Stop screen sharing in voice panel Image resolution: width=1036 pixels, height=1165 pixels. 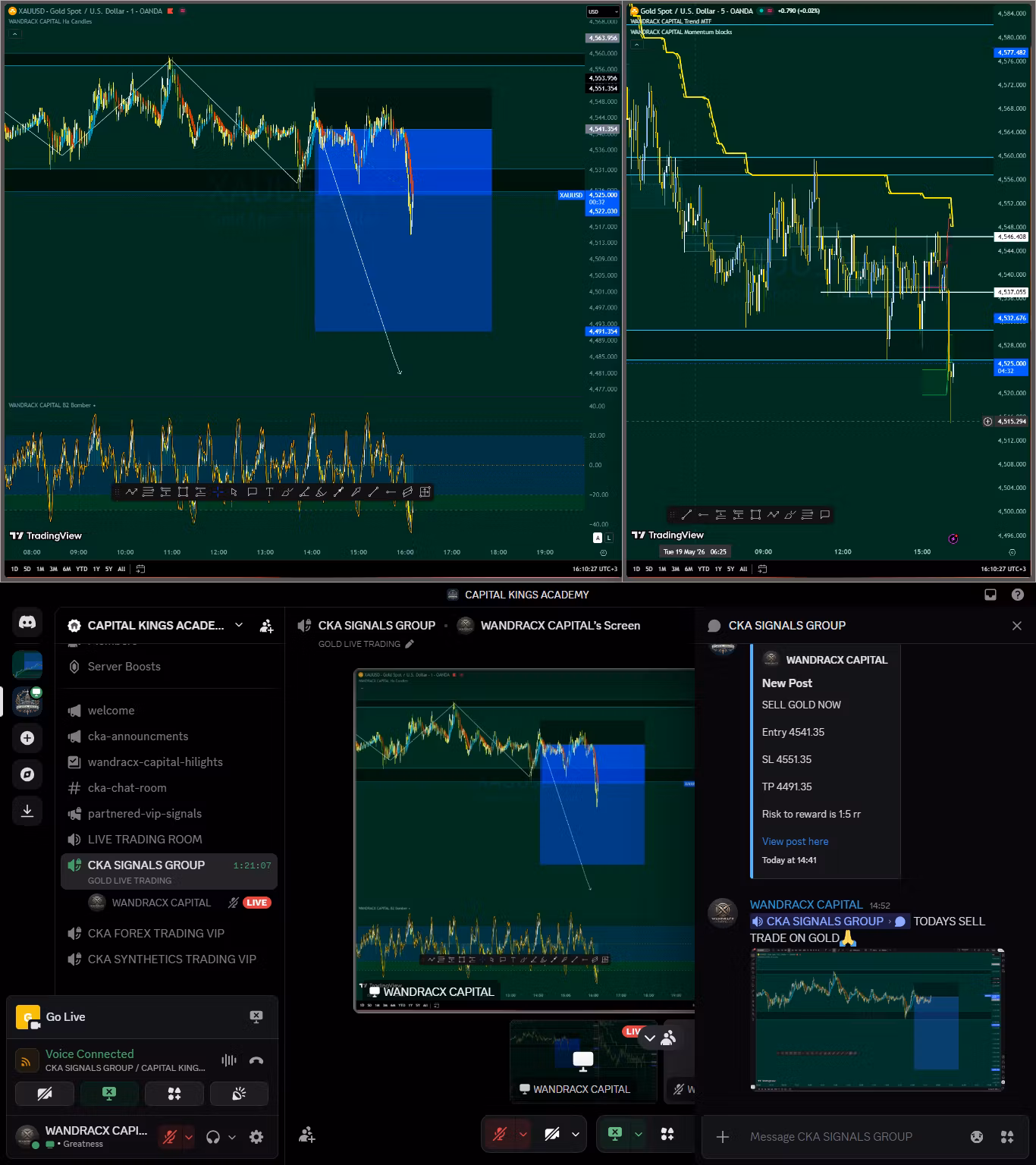coord(109,1094)
